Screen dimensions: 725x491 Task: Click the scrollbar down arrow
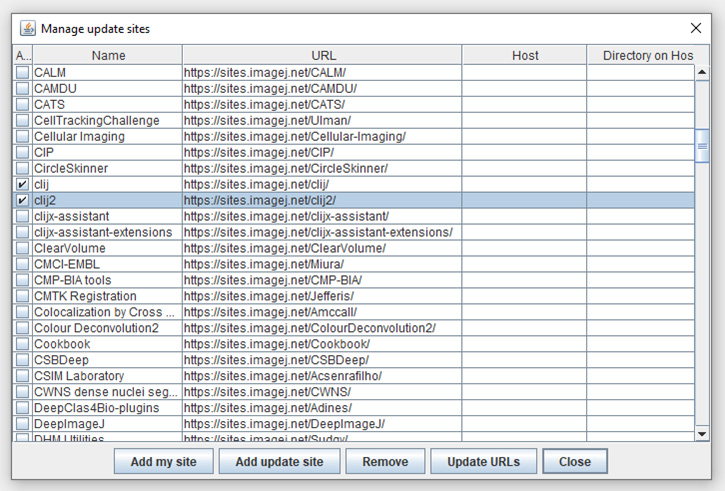pos(702,434)
